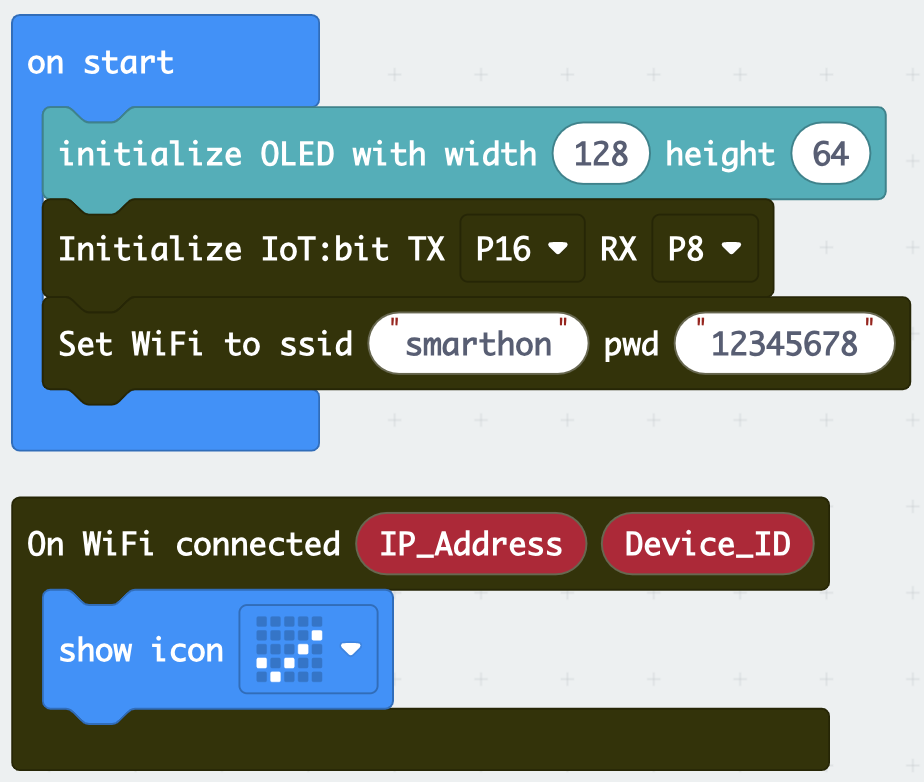Select the On WiFi connected block
Viewport: 924px width, 782px height.
[x=184, y=543]
